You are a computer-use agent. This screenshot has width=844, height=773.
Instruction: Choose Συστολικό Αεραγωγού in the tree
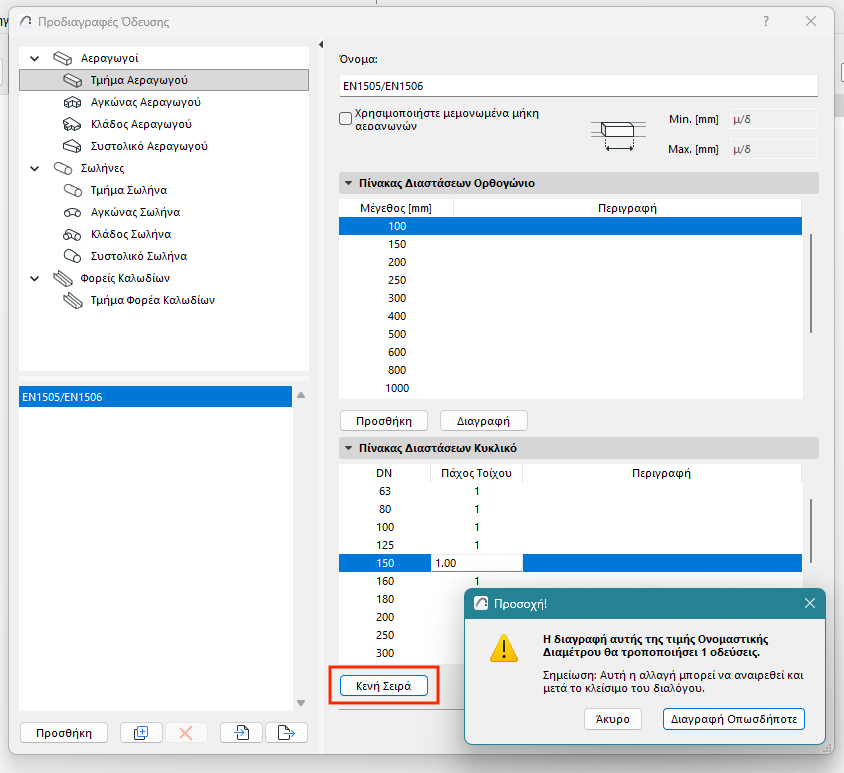[149, 146]
